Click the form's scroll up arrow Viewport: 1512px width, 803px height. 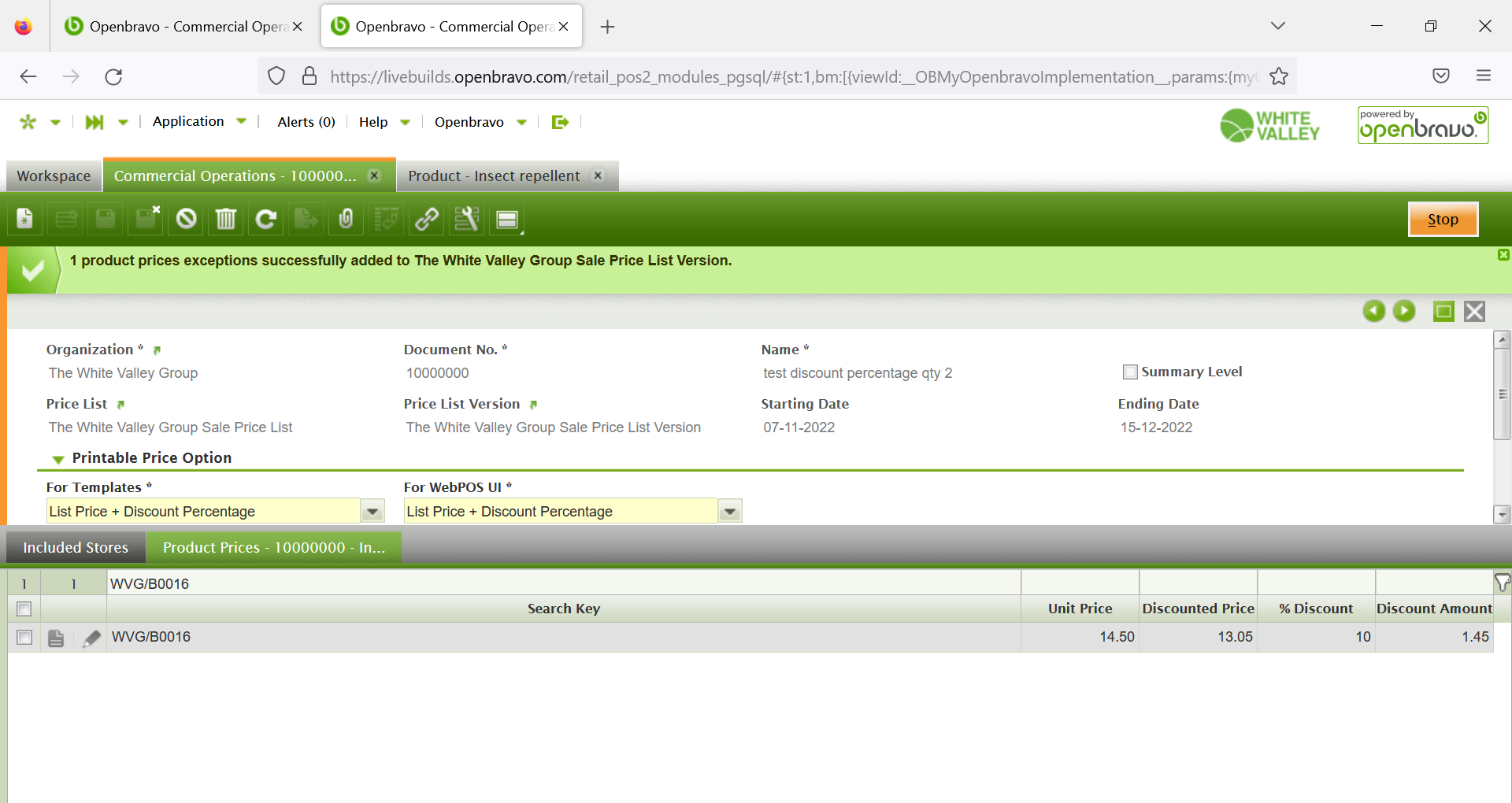pyautogui.click(x=1503, y=339)
